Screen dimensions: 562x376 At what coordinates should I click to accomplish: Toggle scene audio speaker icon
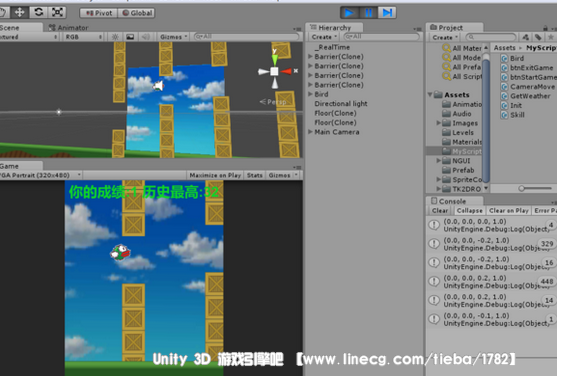tap(145, 37)
